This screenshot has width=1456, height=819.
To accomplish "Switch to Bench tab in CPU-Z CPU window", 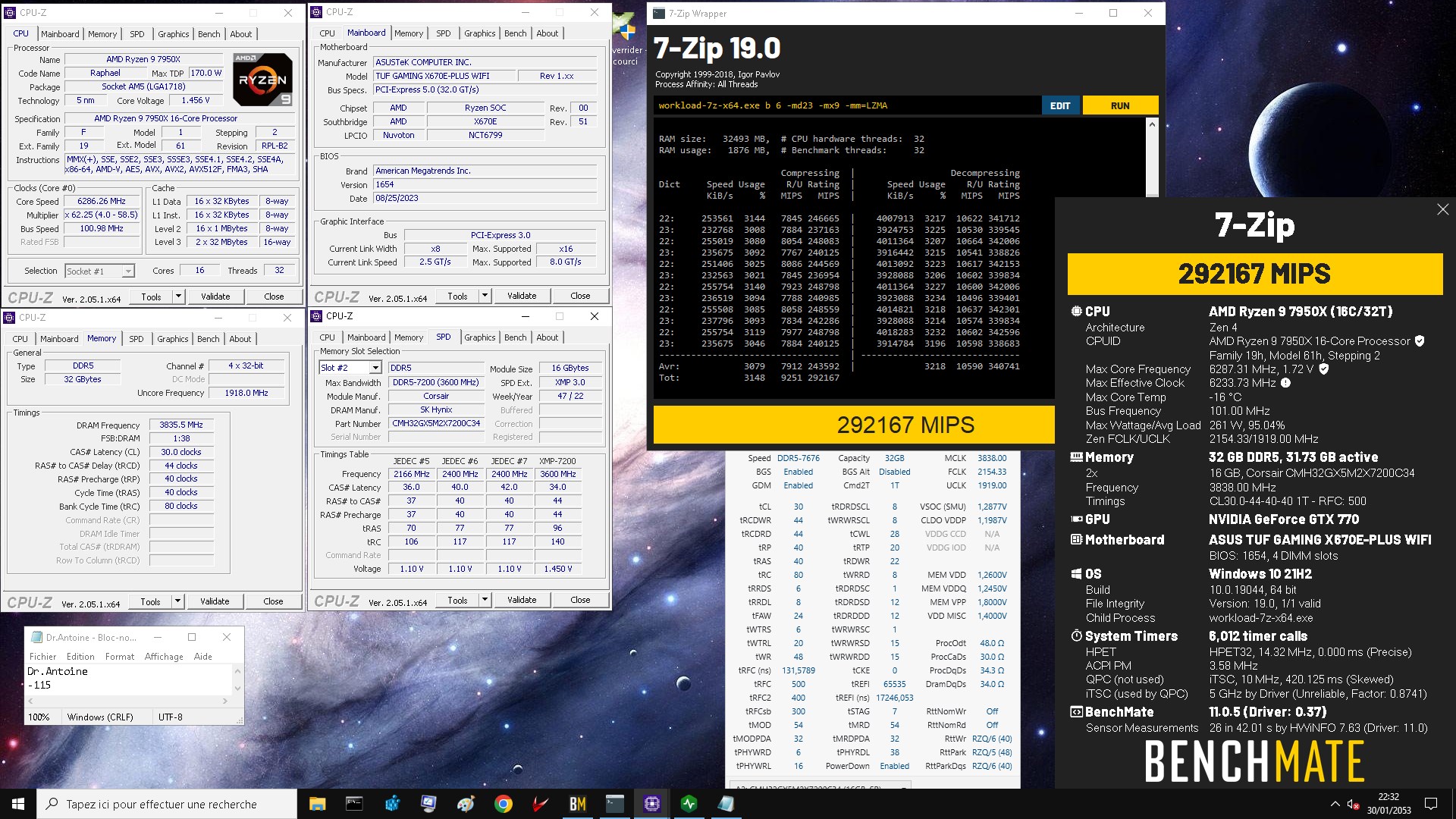I will coord(209,34).
